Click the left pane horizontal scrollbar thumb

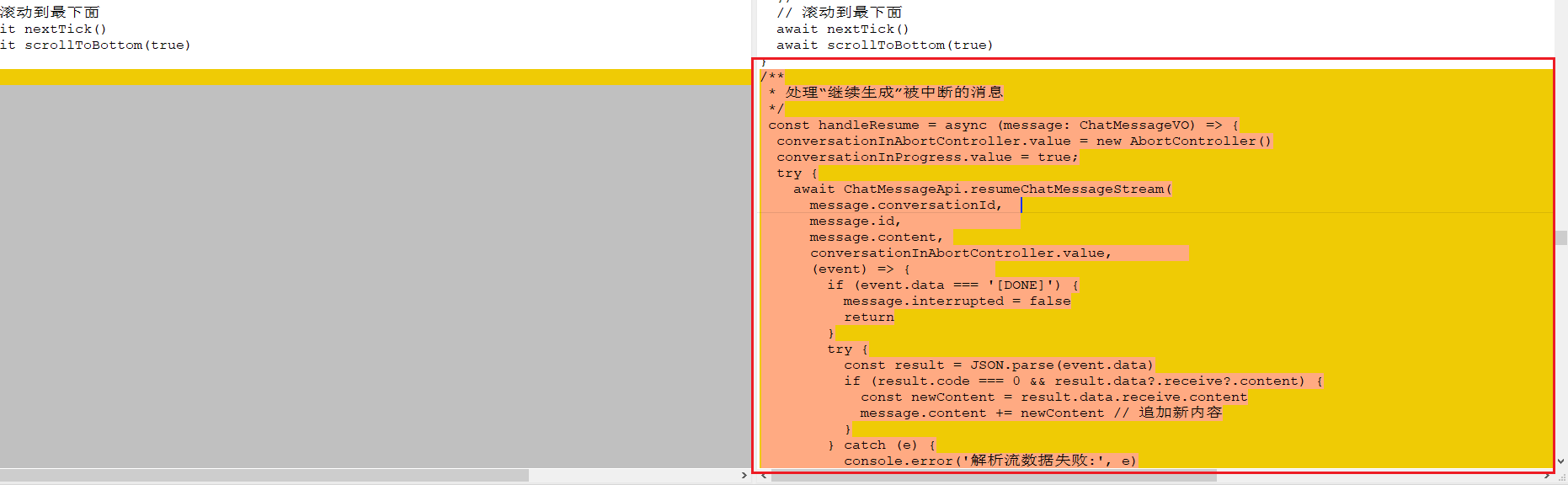coord(264,476)
